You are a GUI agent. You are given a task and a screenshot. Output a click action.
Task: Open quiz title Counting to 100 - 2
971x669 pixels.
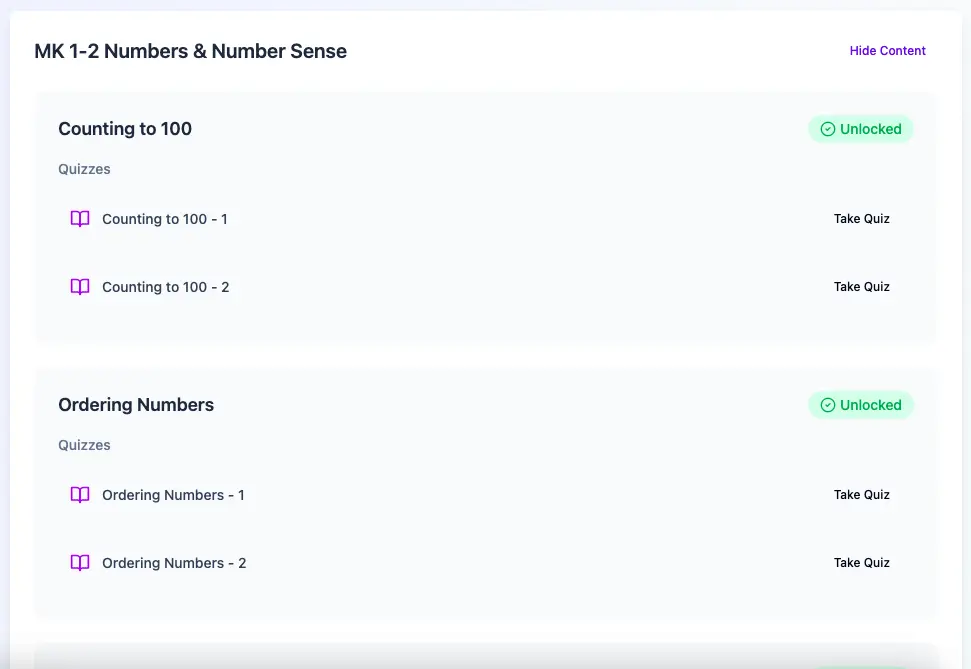tap(165, 287)
